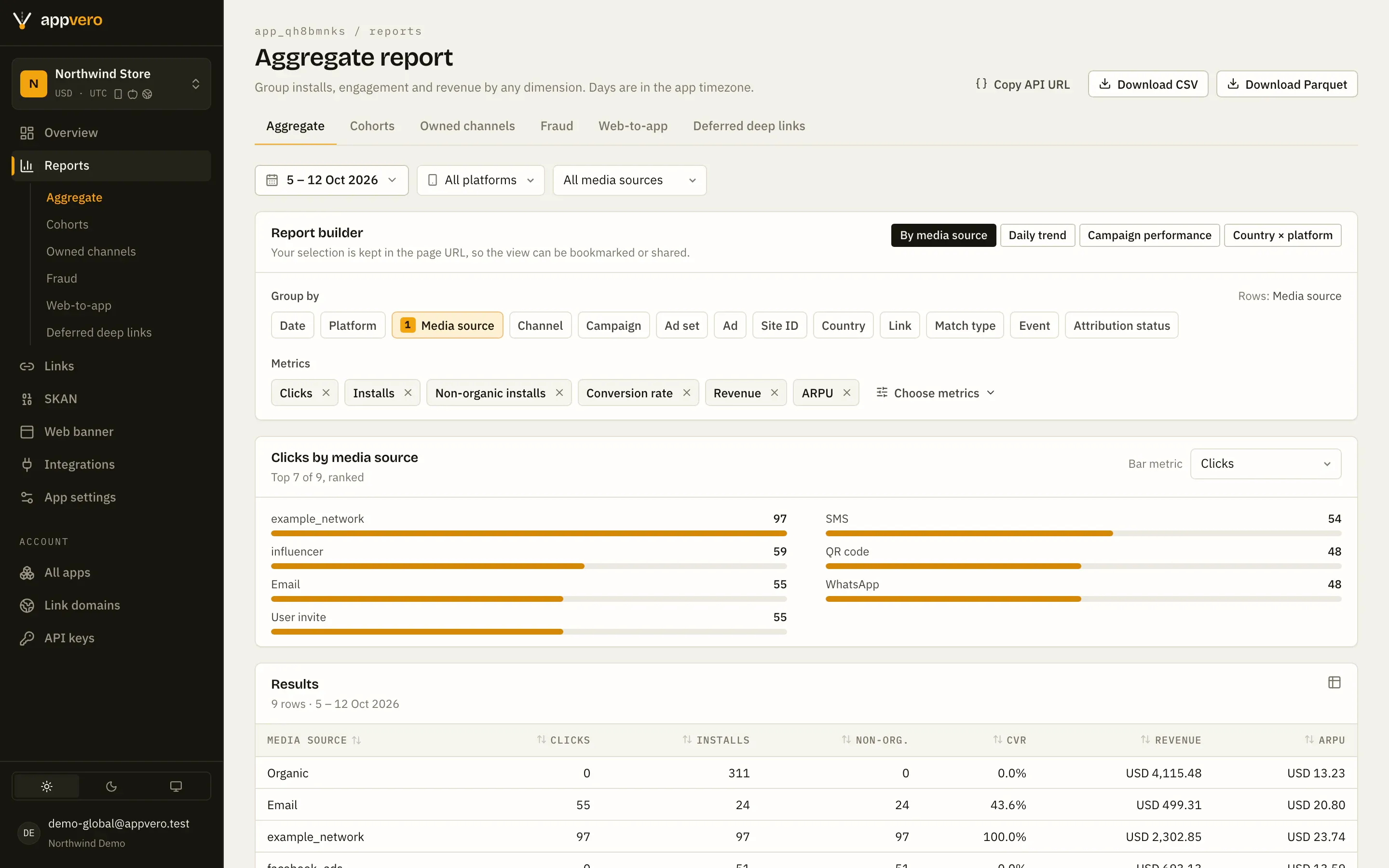Screen dimensions: 1389x868
Task: Open Integrations plug icon item
Action: (x=111, y=464)
